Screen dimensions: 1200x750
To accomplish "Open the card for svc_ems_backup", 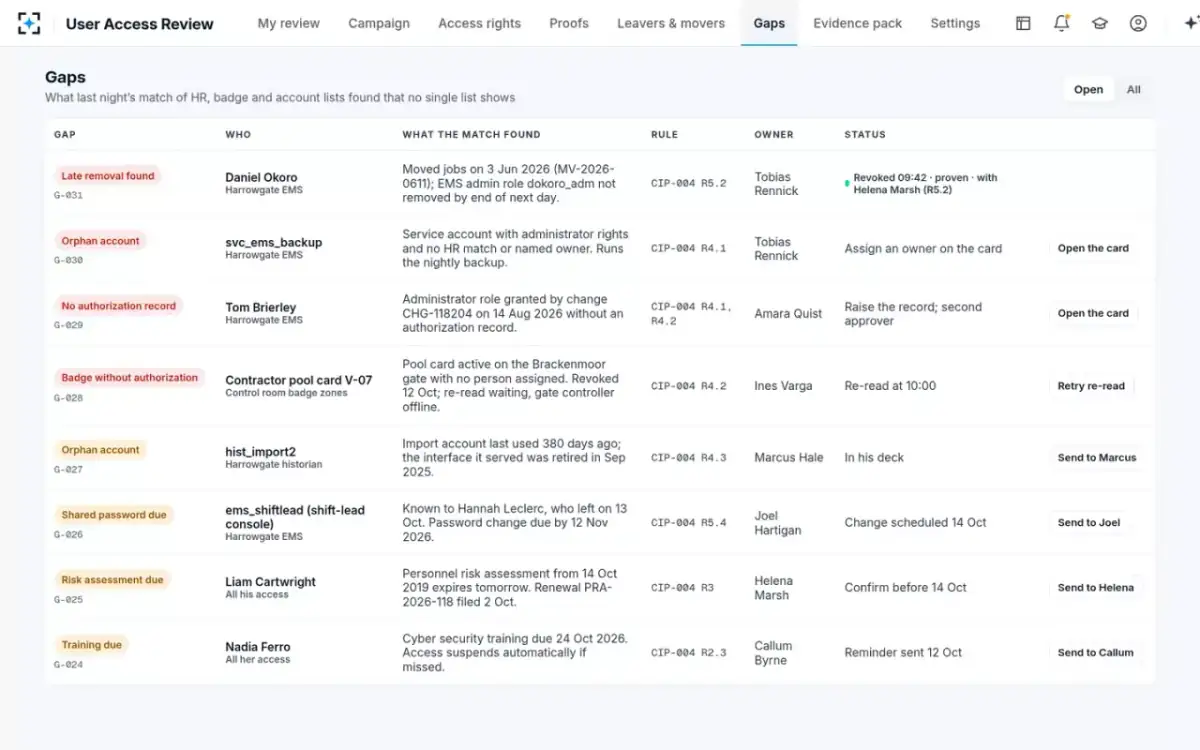I will 1093,248.
